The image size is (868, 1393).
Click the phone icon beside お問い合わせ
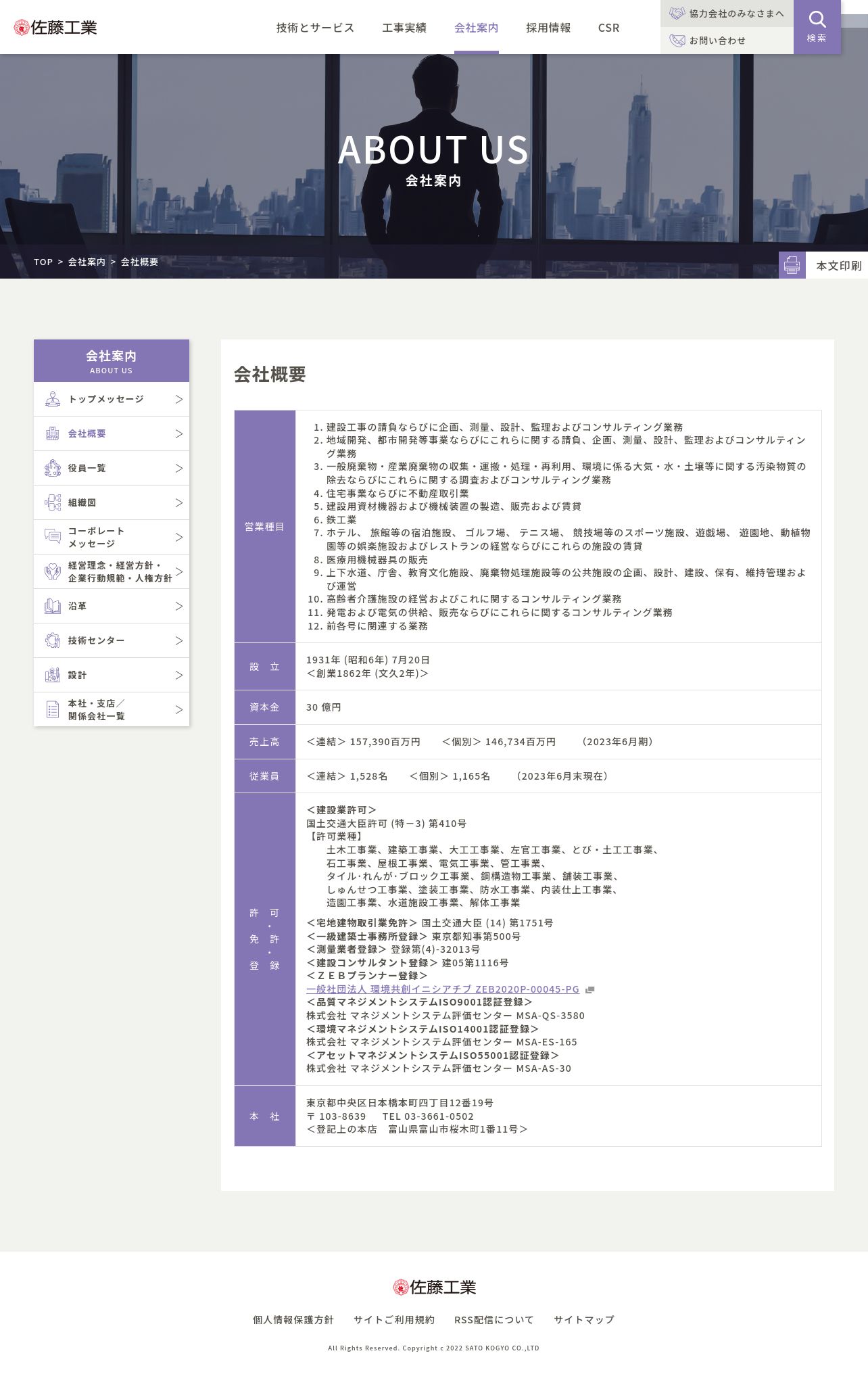click(x=677, y=41)
